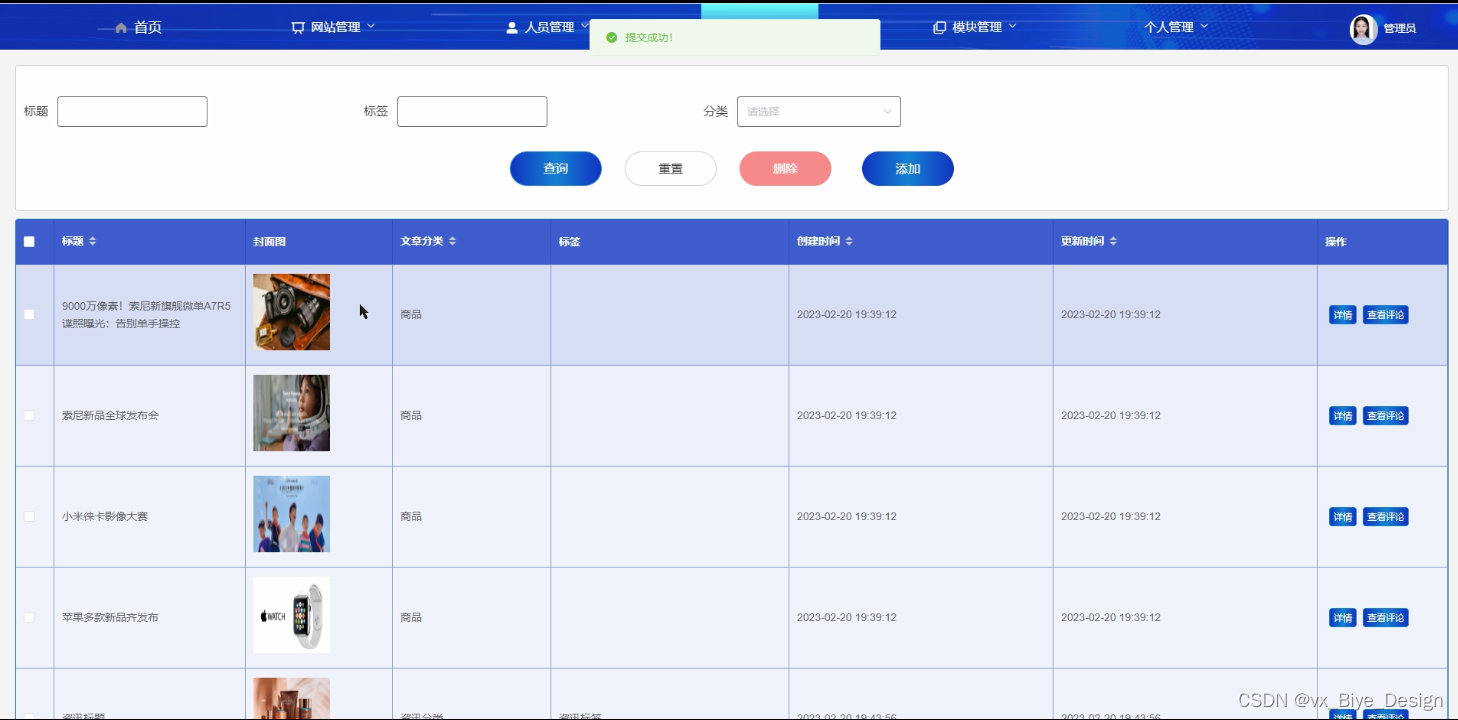Open 详情 for 苹果多款新品齐发布

1342,618
